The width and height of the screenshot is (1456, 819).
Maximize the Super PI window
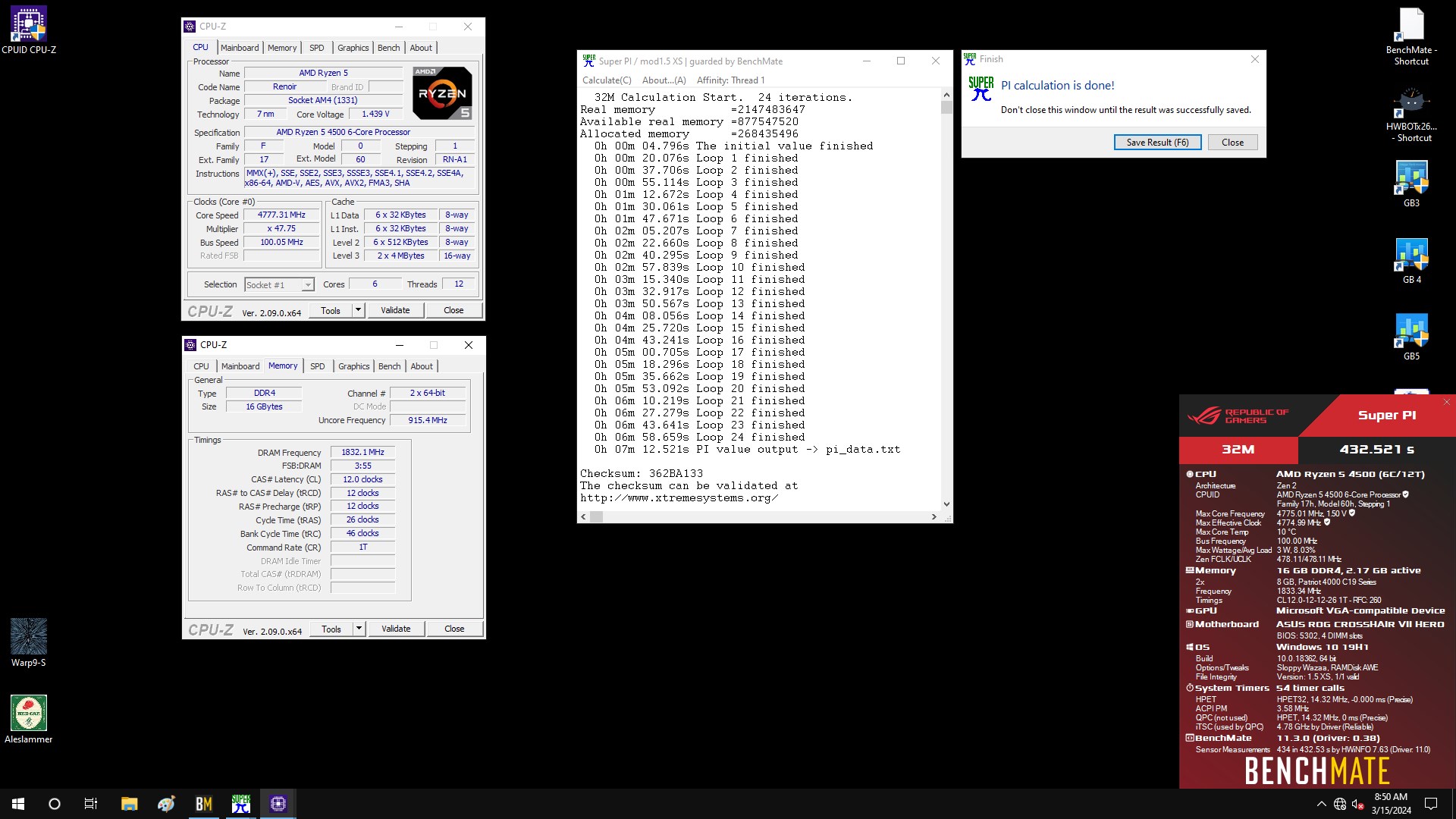tap(901, 61)
